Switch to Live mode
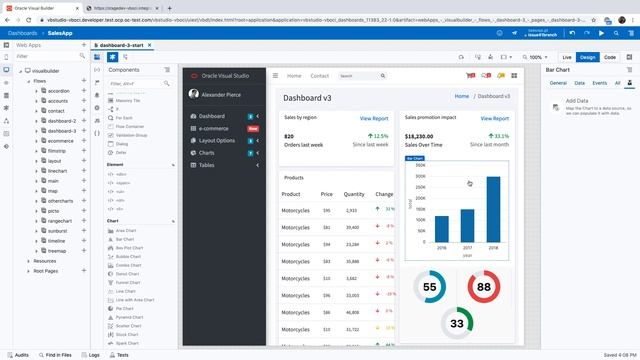 (x=567, y=57)
